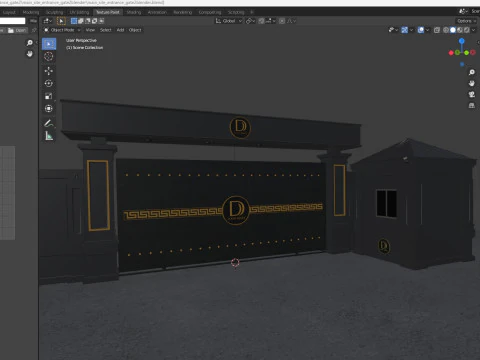Switch perspective/orthographic projection icon
This screenshot has height=360, width=480.
472,106
